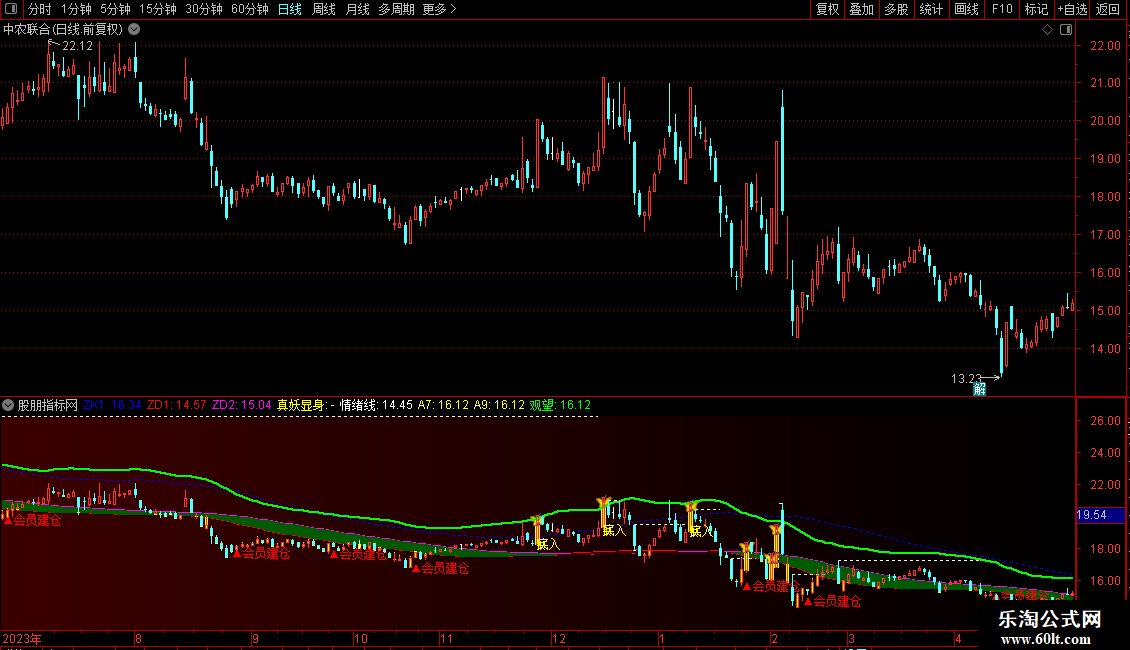Click the 标记 mark button
Image resolution: width=1130 pixels, height=650 pixels.
[1036, 9]
